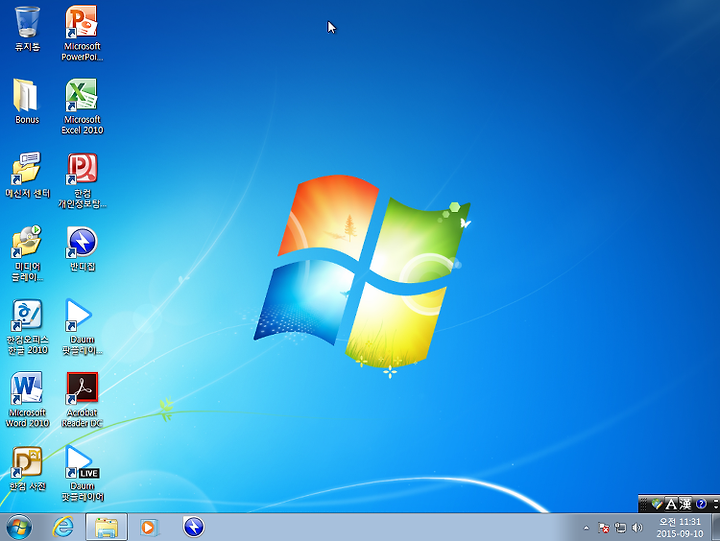Viewport: 720px width, 541px height.
Task: Select the 메신저 센터 folder shortcut
Action: [27, 175]
